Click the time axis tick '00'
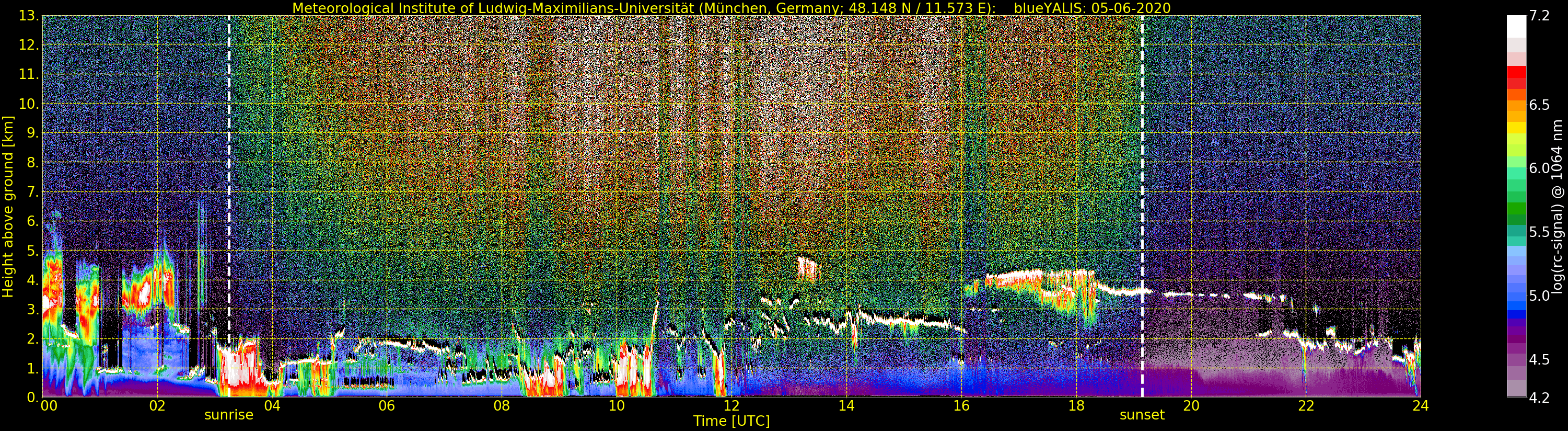The image size is (1568, 431). pyautogui.click(x=49, y=405)
